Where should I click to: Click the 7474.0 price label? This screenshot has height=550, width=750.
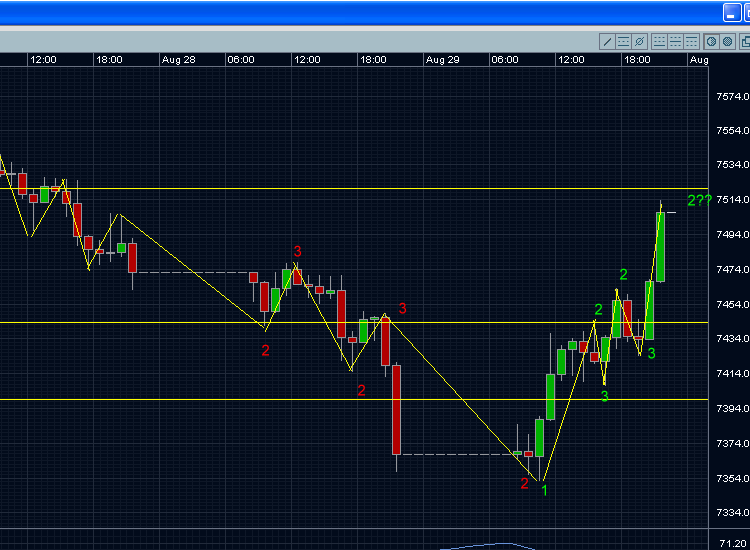pos(732,269)
